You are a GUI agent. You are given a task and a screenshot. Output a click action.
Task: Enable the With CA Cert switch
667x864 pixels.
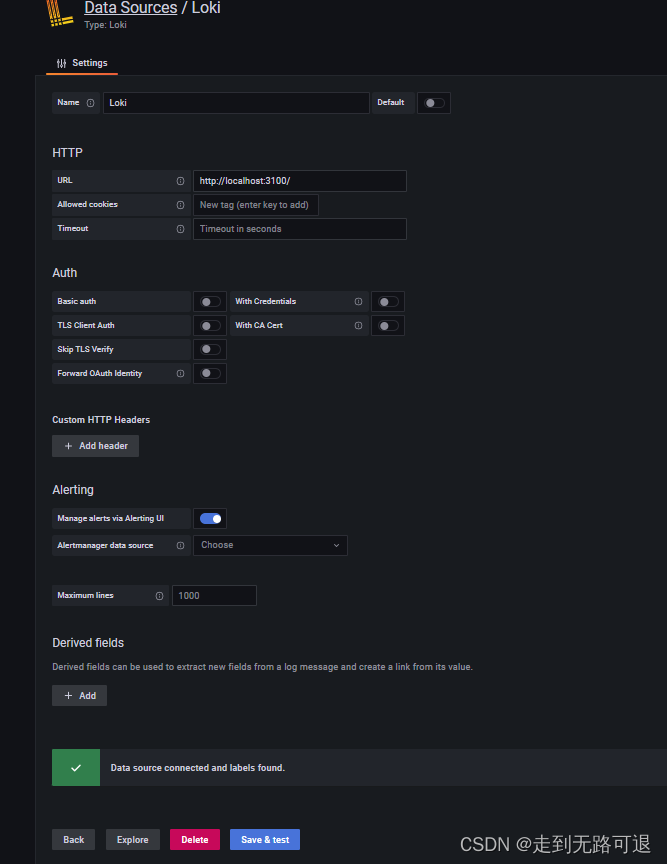[388, 326]
